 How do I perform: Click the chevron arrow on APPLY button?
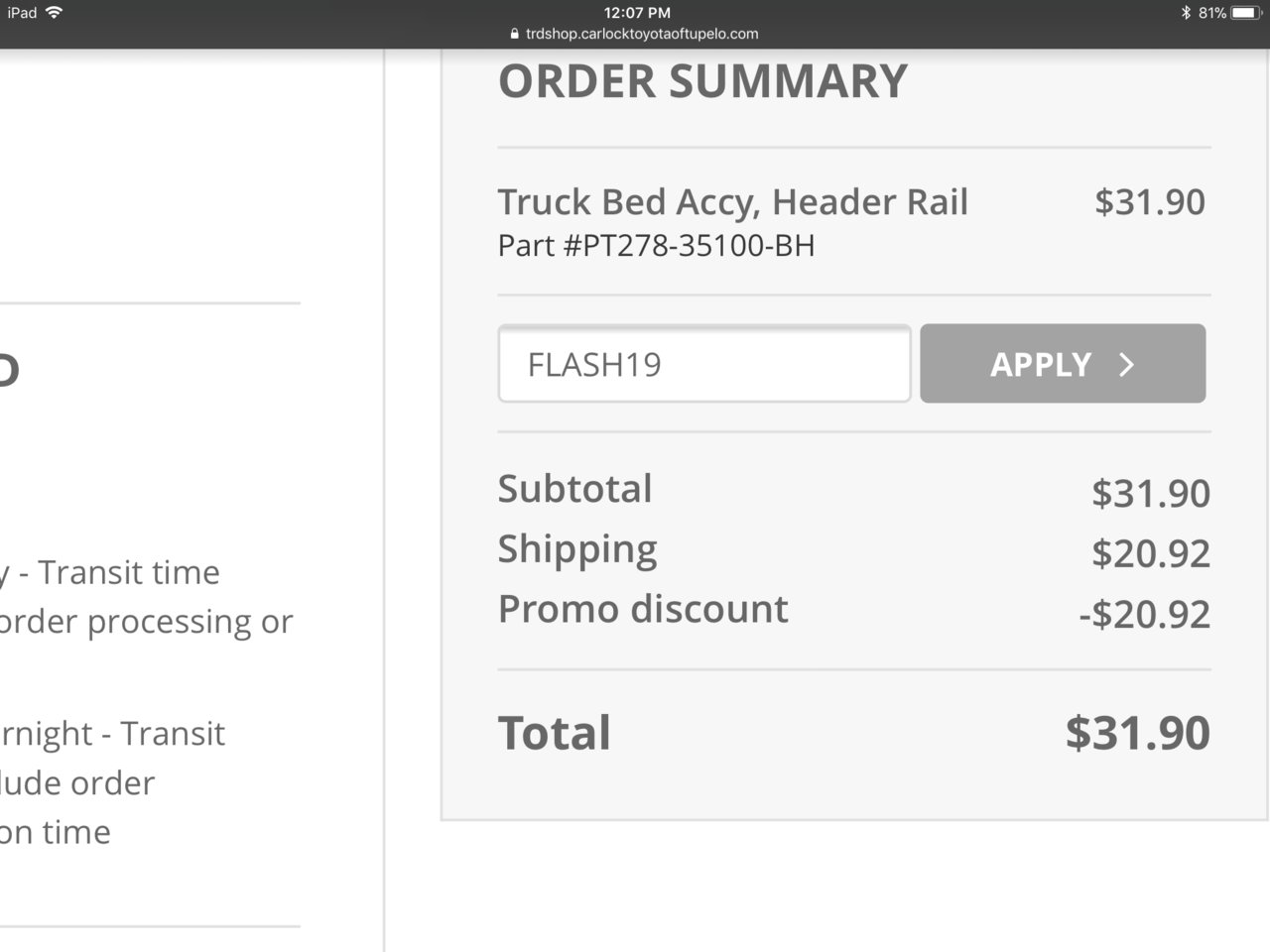1126,365
